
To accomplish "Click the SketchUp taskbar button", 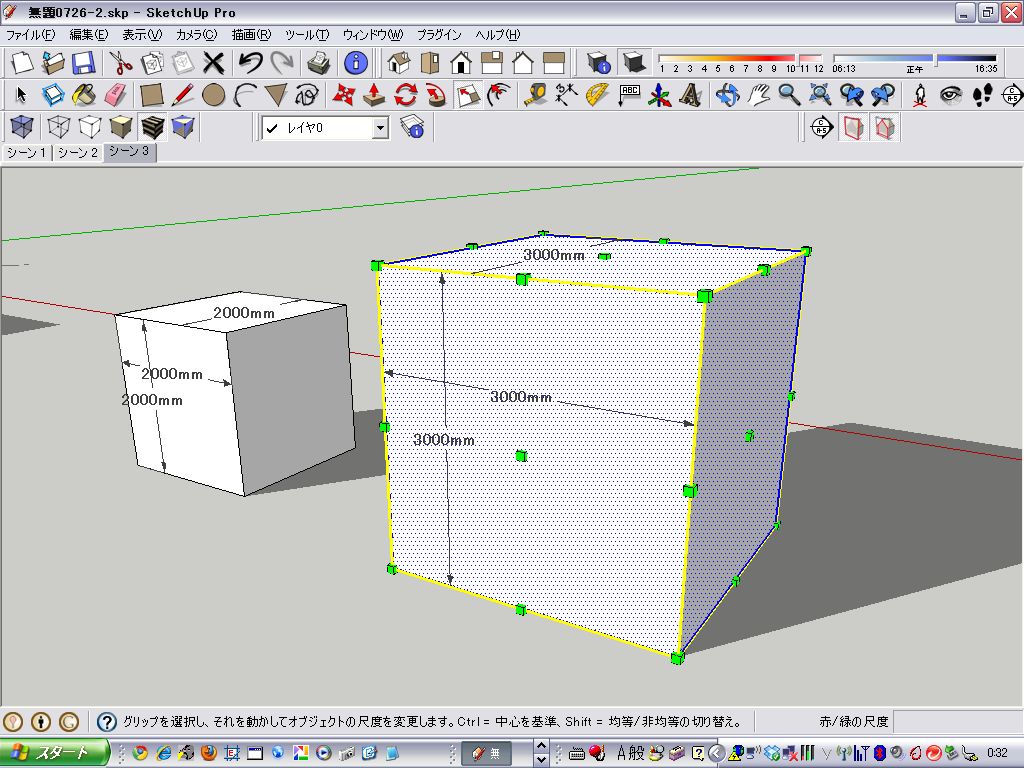I will [x=486, y=753].
